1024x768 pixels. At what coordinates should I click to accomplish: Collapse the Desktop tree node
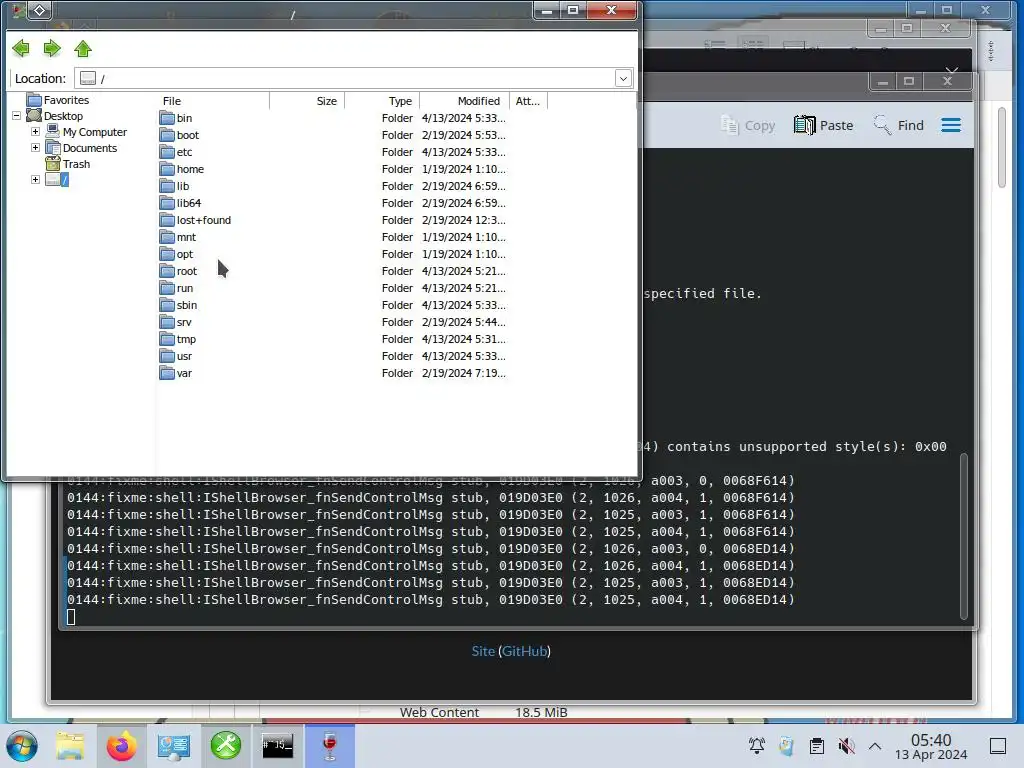coord(16,116)
